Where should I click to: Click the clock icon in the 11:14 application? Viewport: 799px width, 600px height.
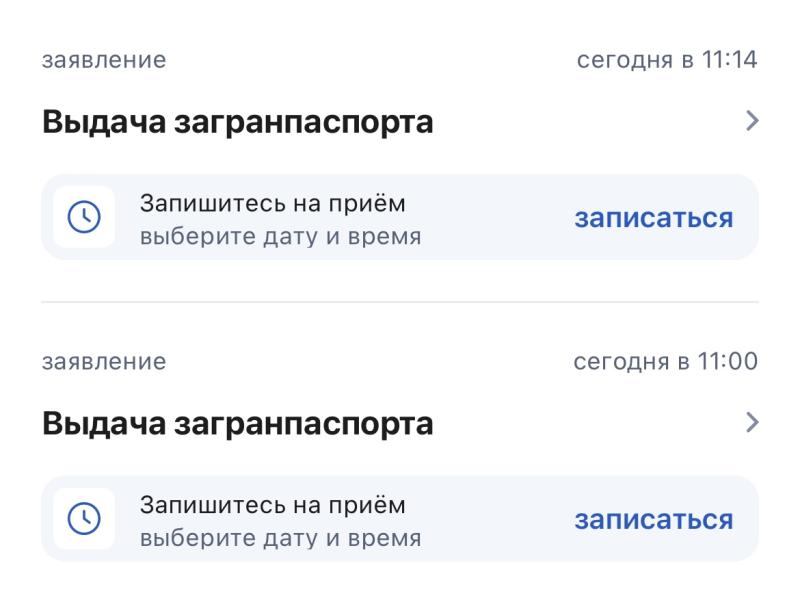coord(83,217)
